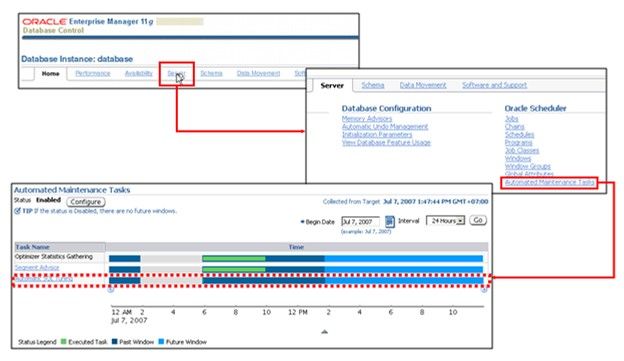Click the Status Legend label
Viewport: 624px width, 361px height.
(37, 342)
